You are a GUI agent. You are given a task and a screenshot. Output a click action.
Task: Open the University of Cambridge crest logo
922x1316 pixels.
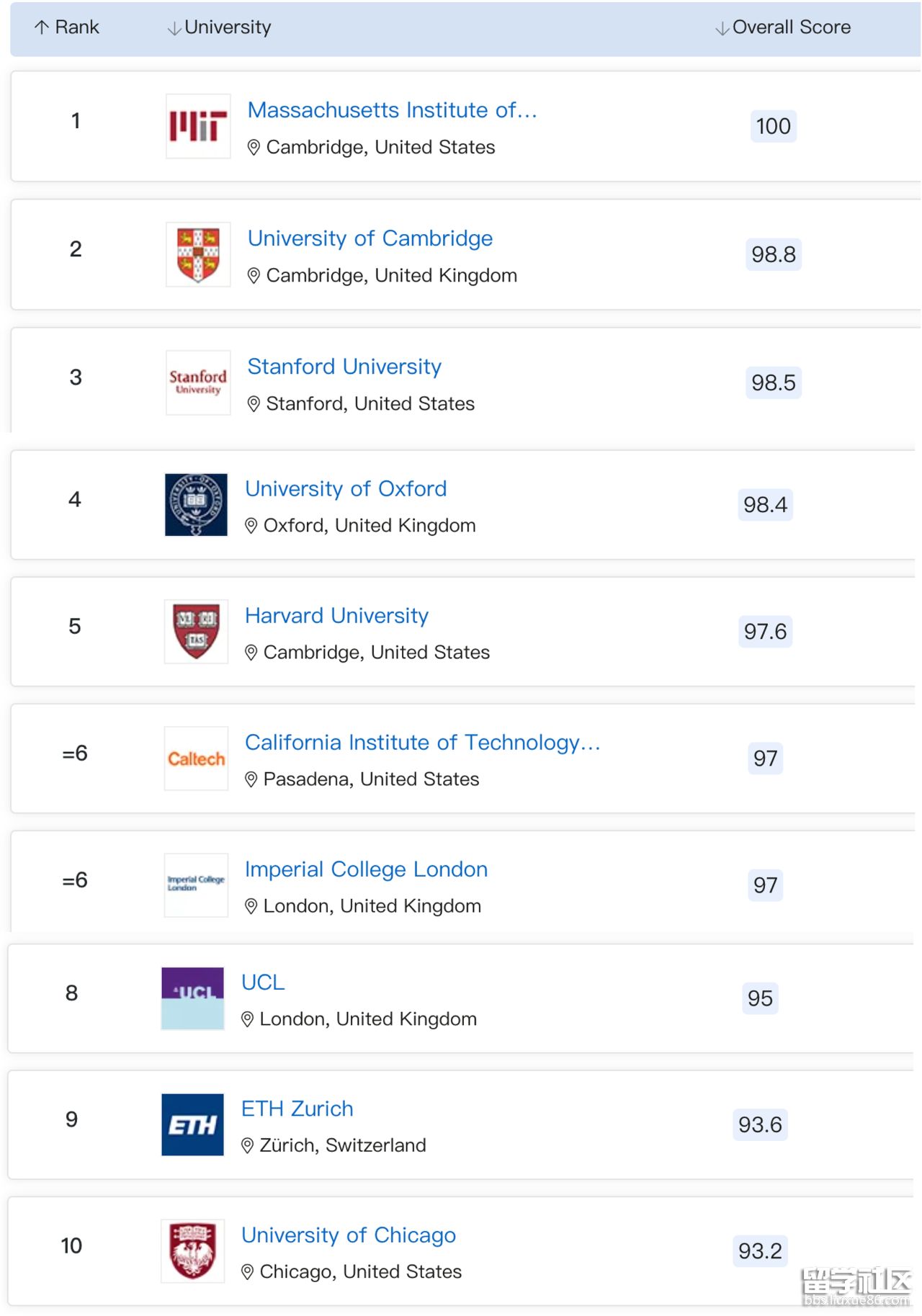coord(198,254)
